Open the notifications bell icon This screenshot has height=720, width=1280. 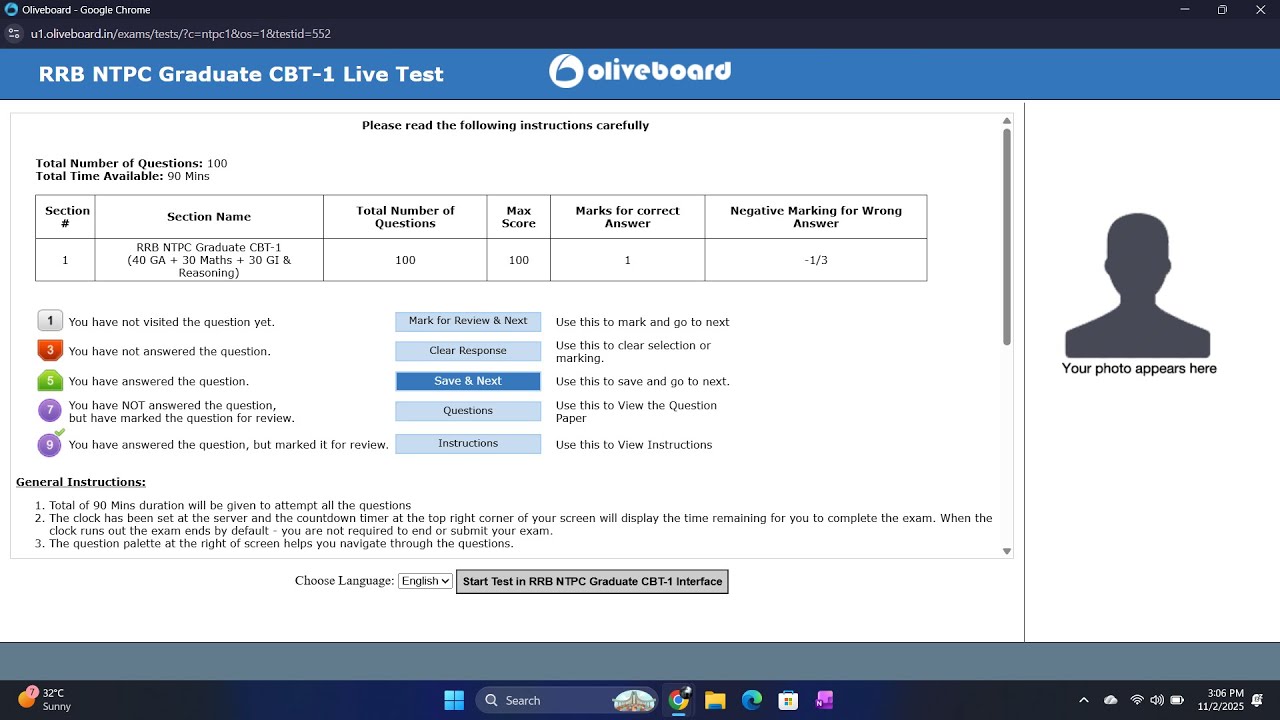pos(1257,700)
